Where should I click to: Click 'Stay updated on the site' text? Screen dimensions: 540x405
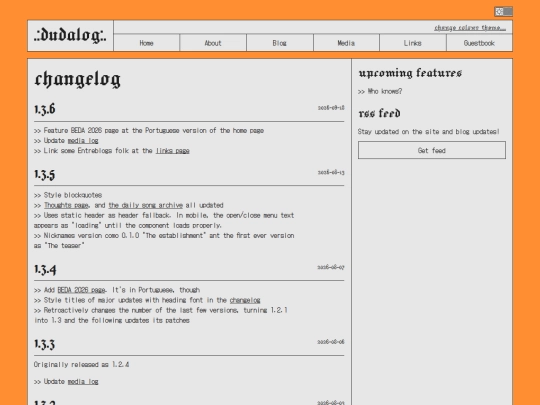point(428,132)
